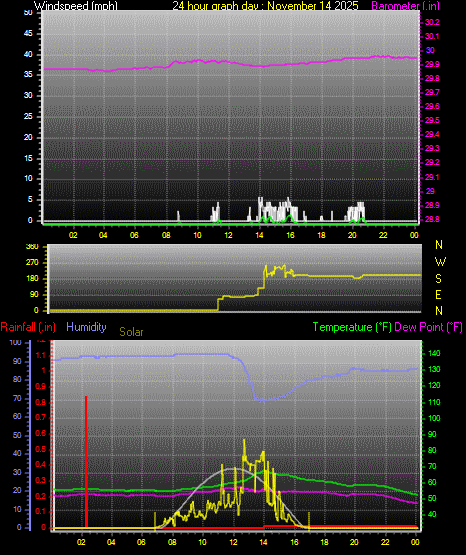Click the 270 degree tick on direction axis
This screenshot has height=555, width=466.
[32, 263]
